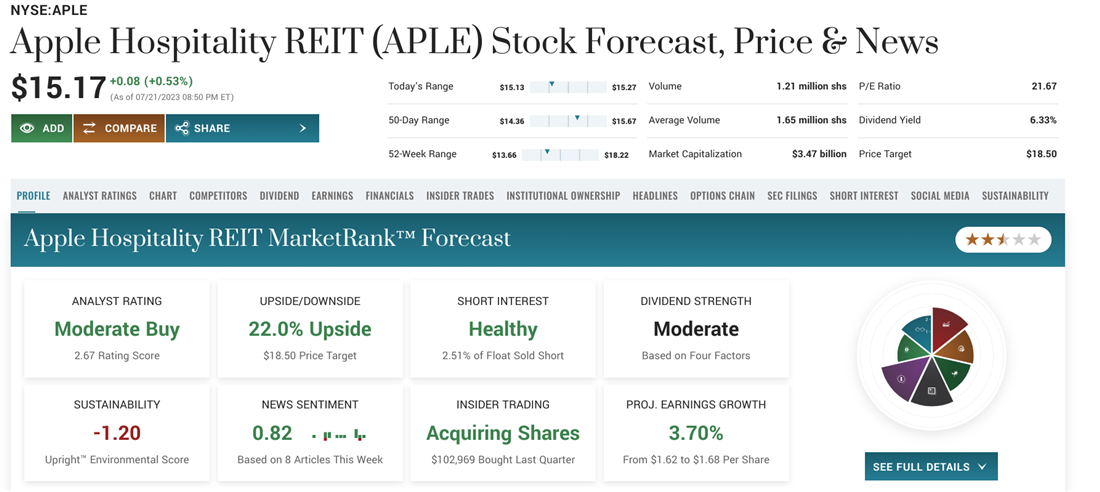This screenshot has height=492, width=1100.
Task: Open the Acquiring Shares insider trading card
Action: [503, 432]
